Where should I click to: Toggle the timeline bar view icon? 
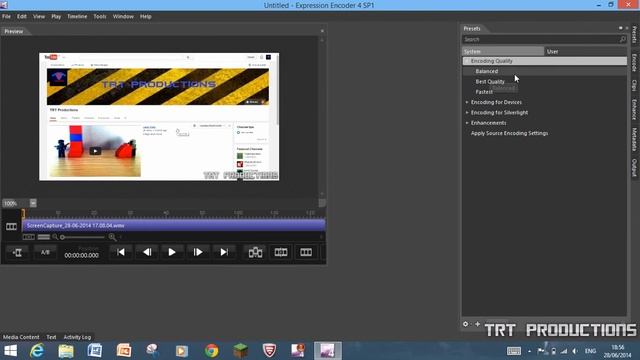(x=44, y=237)
